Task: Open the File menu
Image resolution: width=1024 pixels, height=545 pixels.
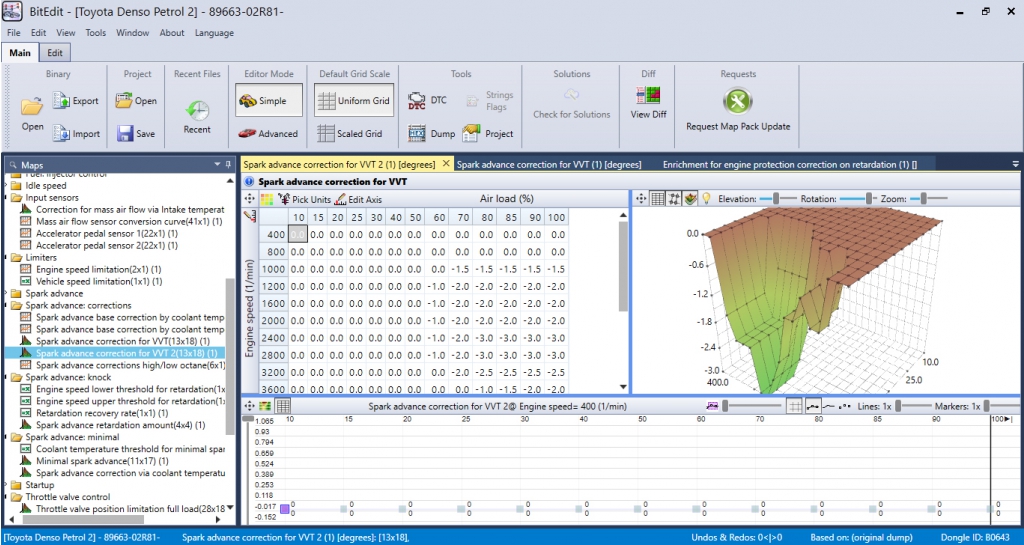Action: tap(14, 33)
